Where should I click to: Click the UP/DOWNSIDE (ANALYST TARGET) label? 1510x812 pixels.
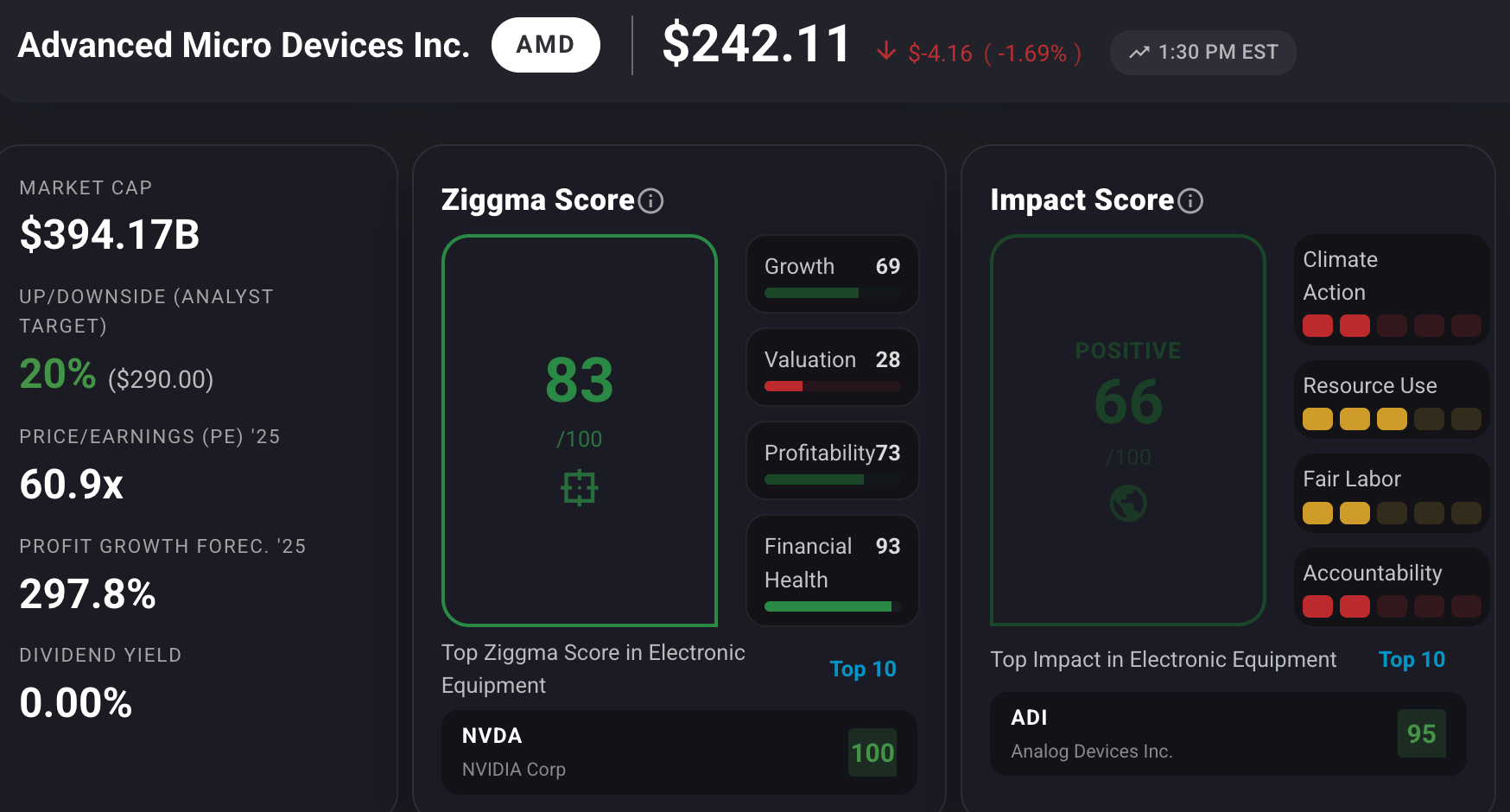(x=146, y=311)
